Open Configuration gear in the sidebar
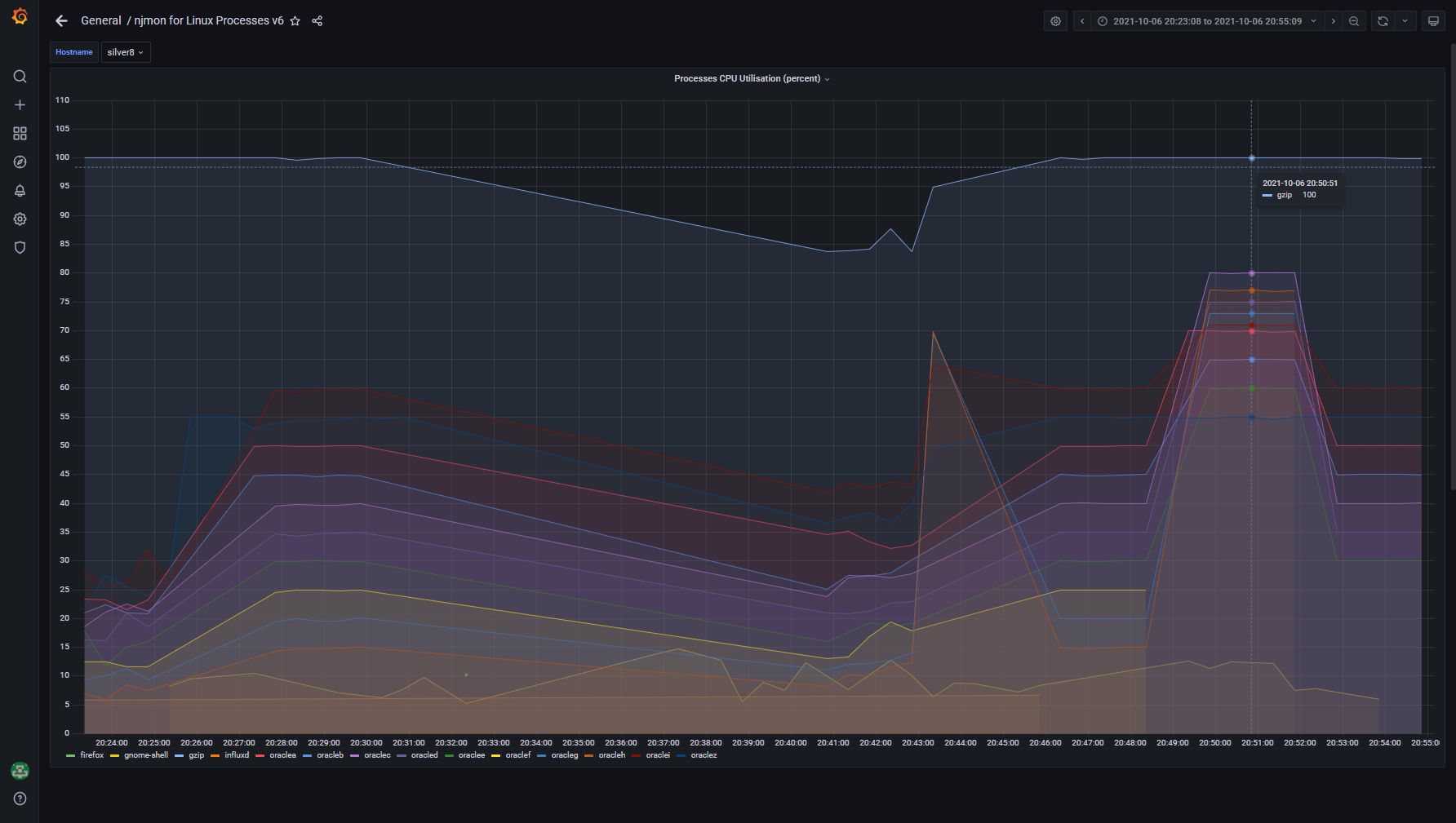Screen dimensions: 1456x823 pyautogui.click(x=20, y=219)
